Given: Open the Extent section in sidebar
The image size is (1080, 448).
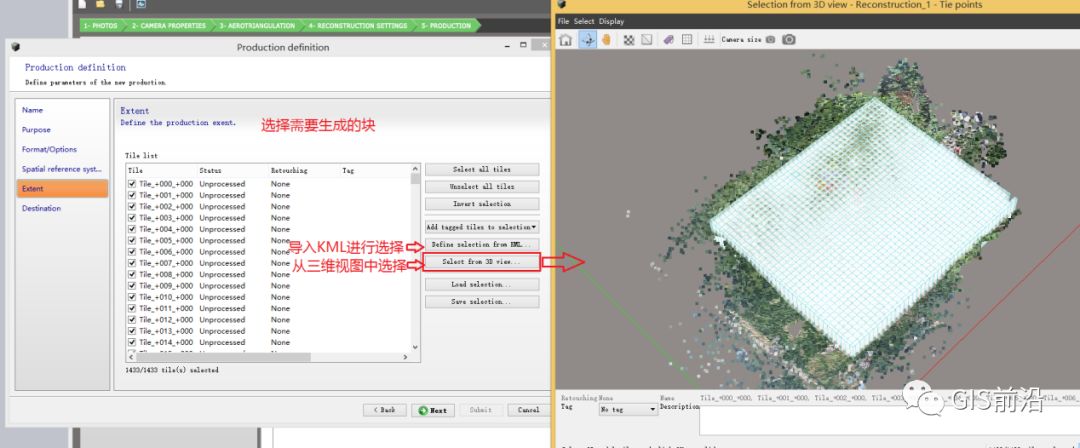Looking at the screenshot, I should click(62, 189).
